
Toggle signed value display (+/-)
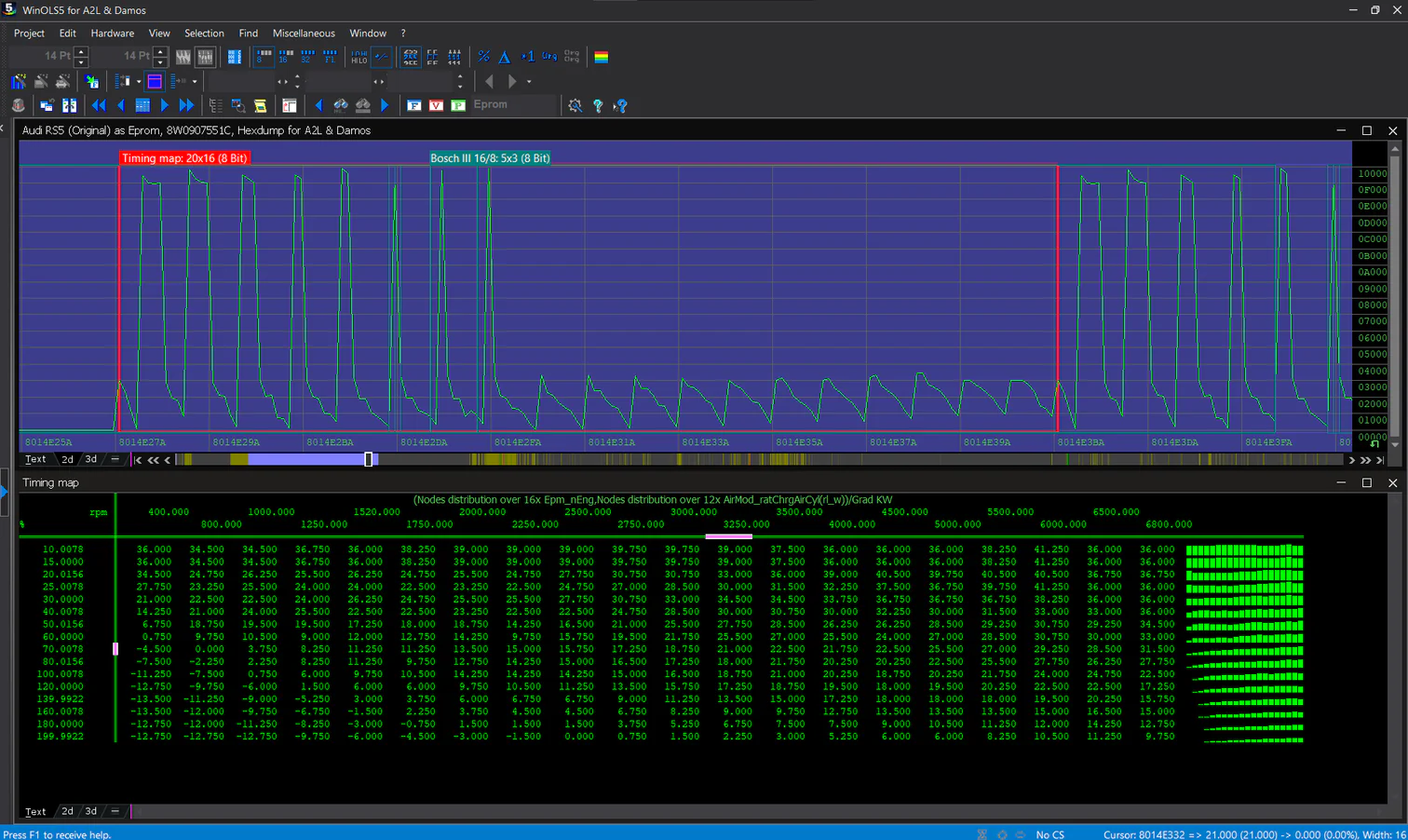[x=382, y=57]
